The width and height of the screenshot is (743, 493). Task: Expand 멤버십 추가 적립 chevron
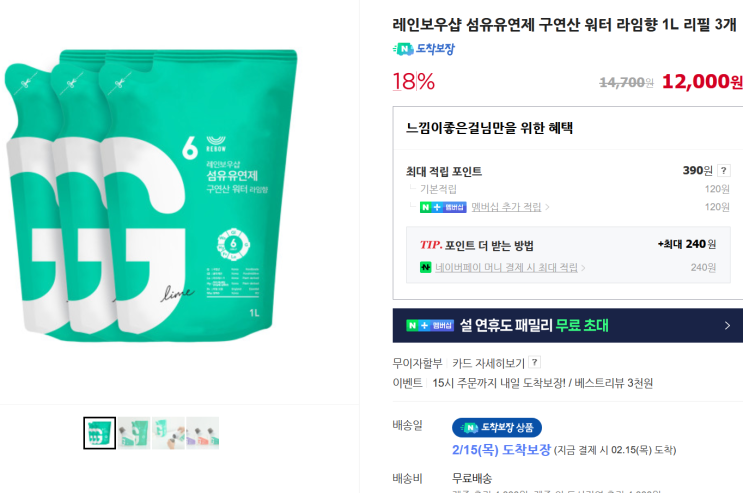(547, 207)
